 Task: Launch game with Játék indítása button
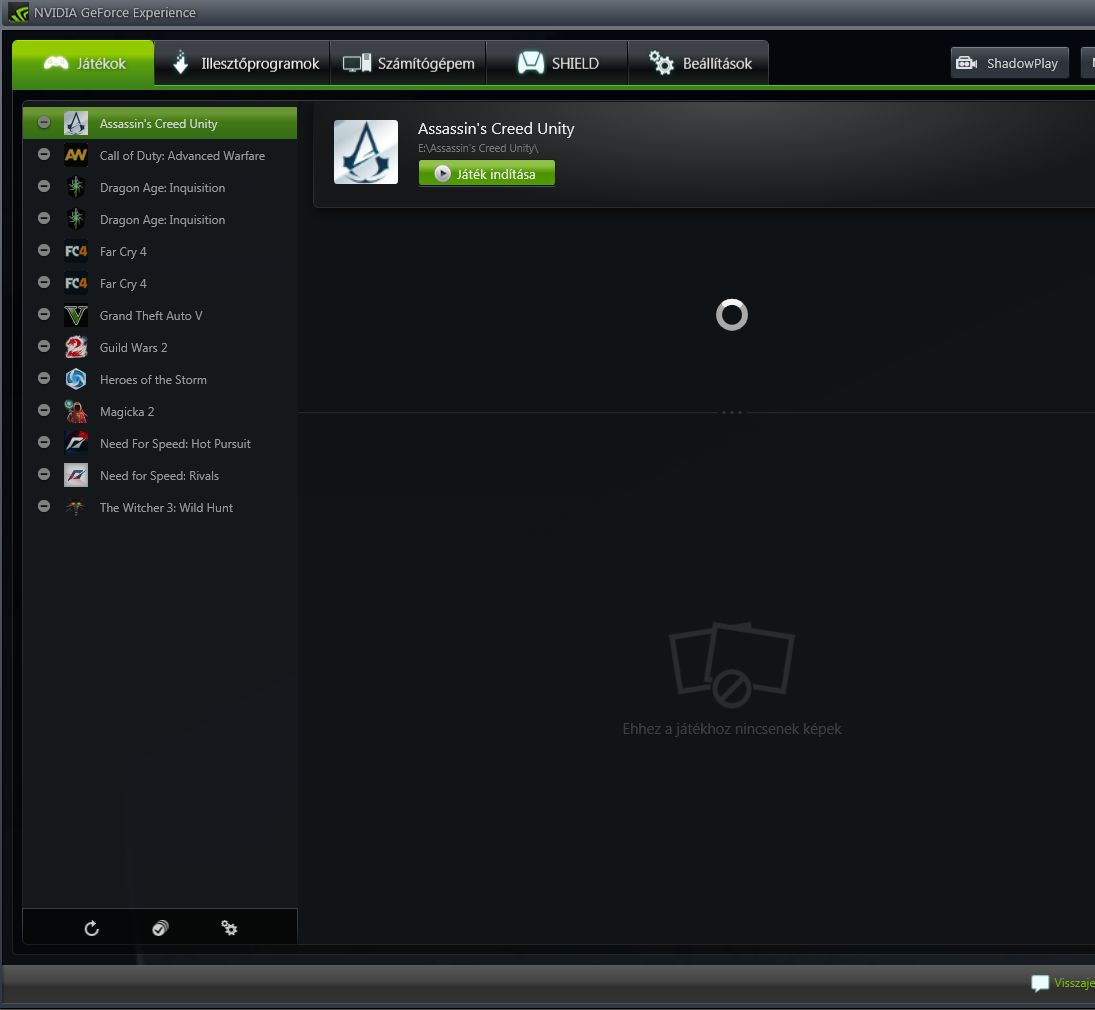[487, 173]
